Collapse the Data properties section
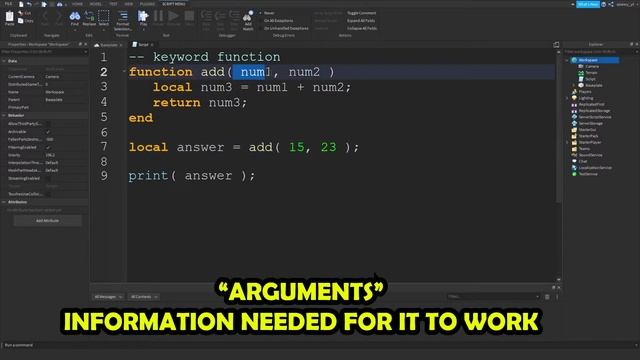 pyautogui.click(x=4, y=61)
